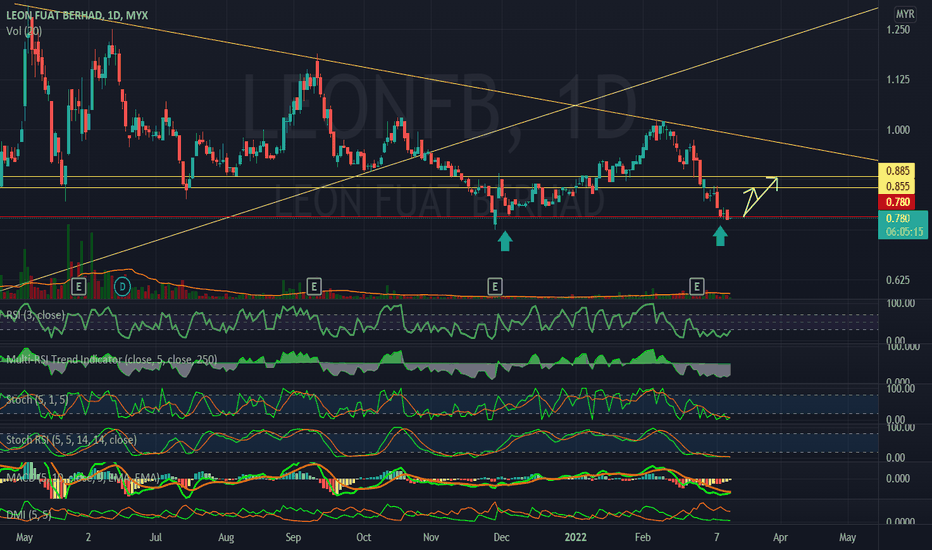Open the earnings 'E' marker just before Dec
Viewport: 932px width, 550px height.
[495, 287]
